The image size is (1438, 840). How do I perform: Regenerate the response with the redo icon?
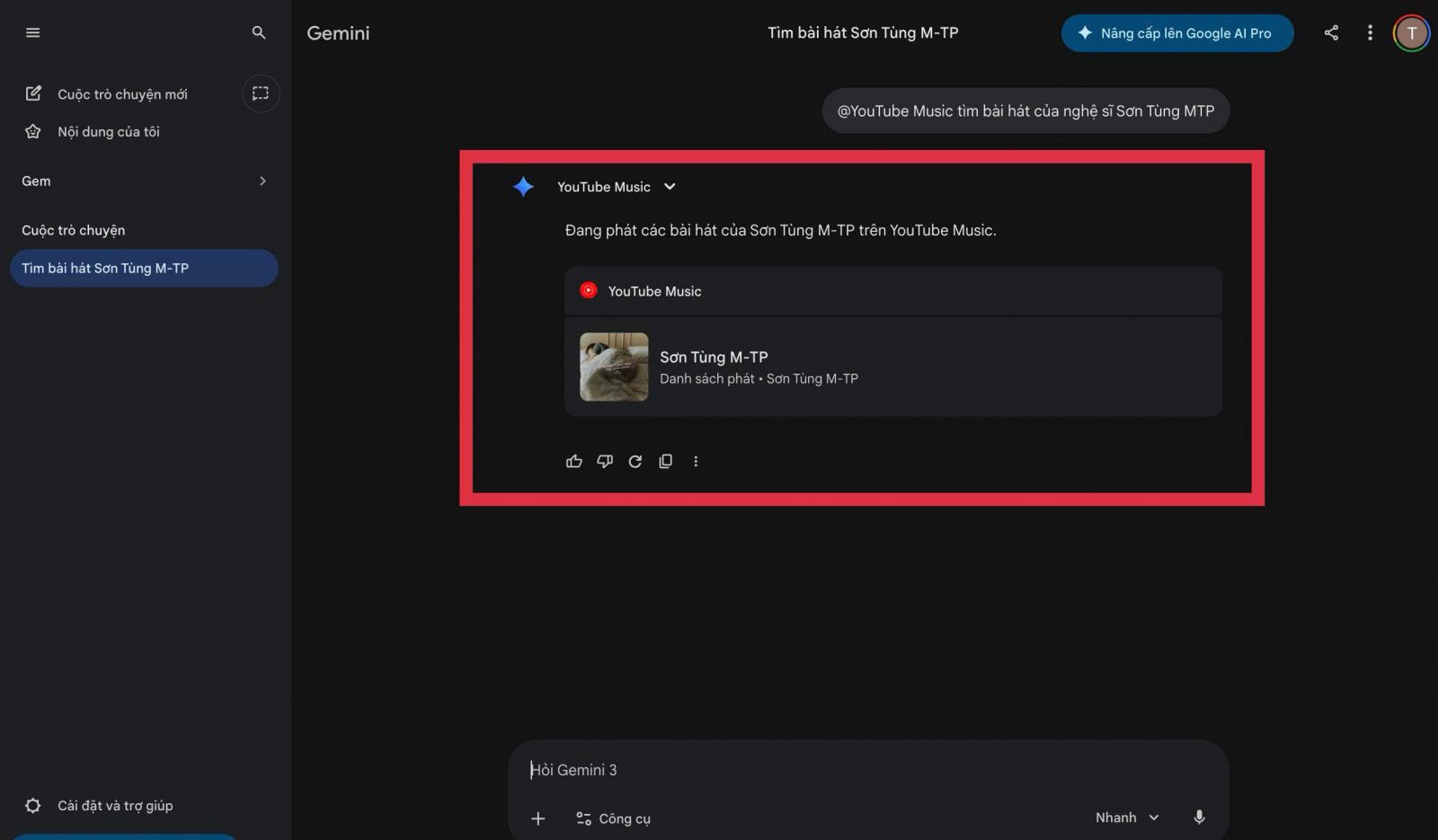635,461
